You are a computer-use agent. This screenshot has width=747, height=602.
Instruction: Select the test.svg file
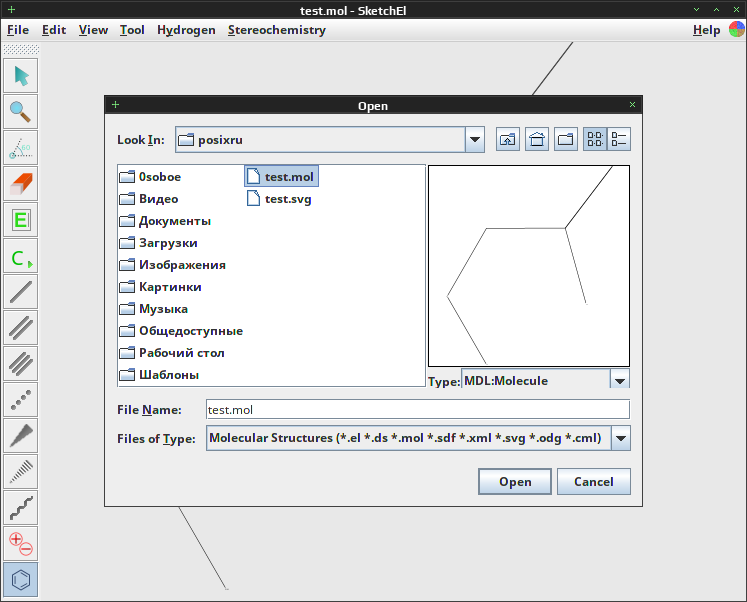280,199
